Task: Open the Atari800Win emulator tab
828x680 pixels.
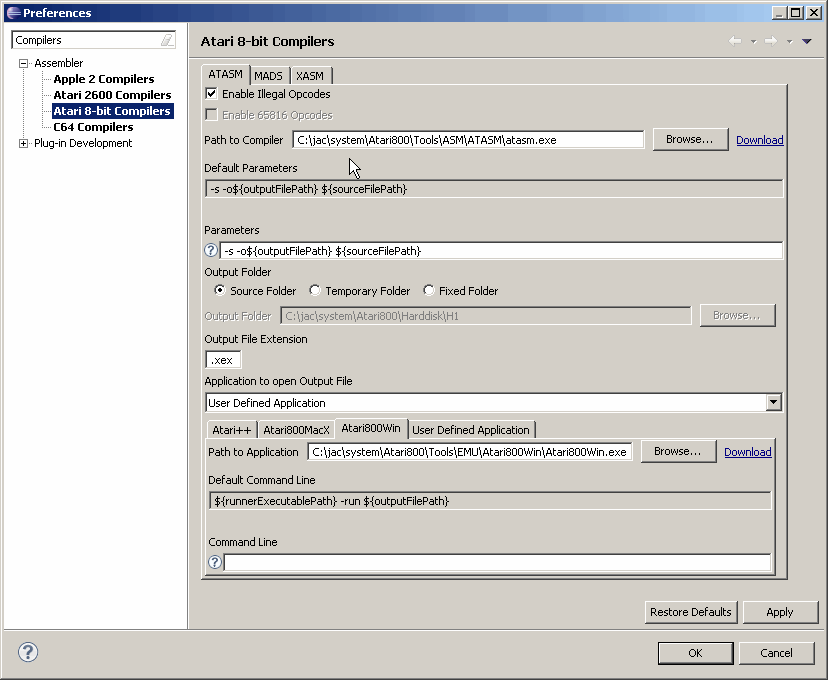Action: point(371,428)
